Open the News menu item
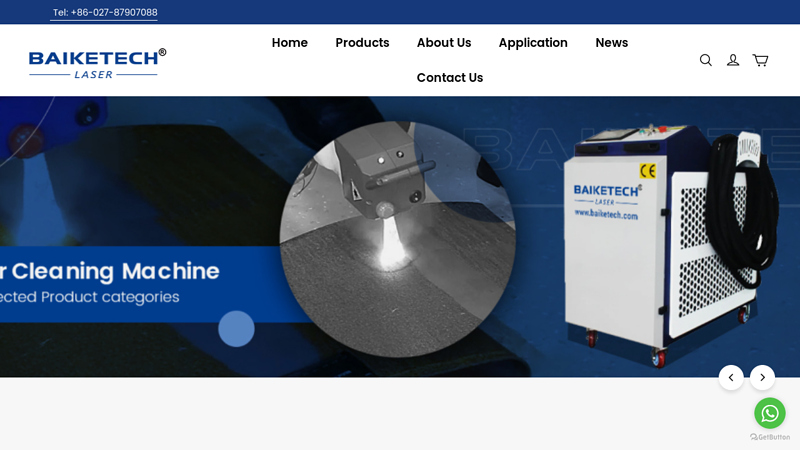The width and height of the screenshot is (800, 450). [612, 43]
